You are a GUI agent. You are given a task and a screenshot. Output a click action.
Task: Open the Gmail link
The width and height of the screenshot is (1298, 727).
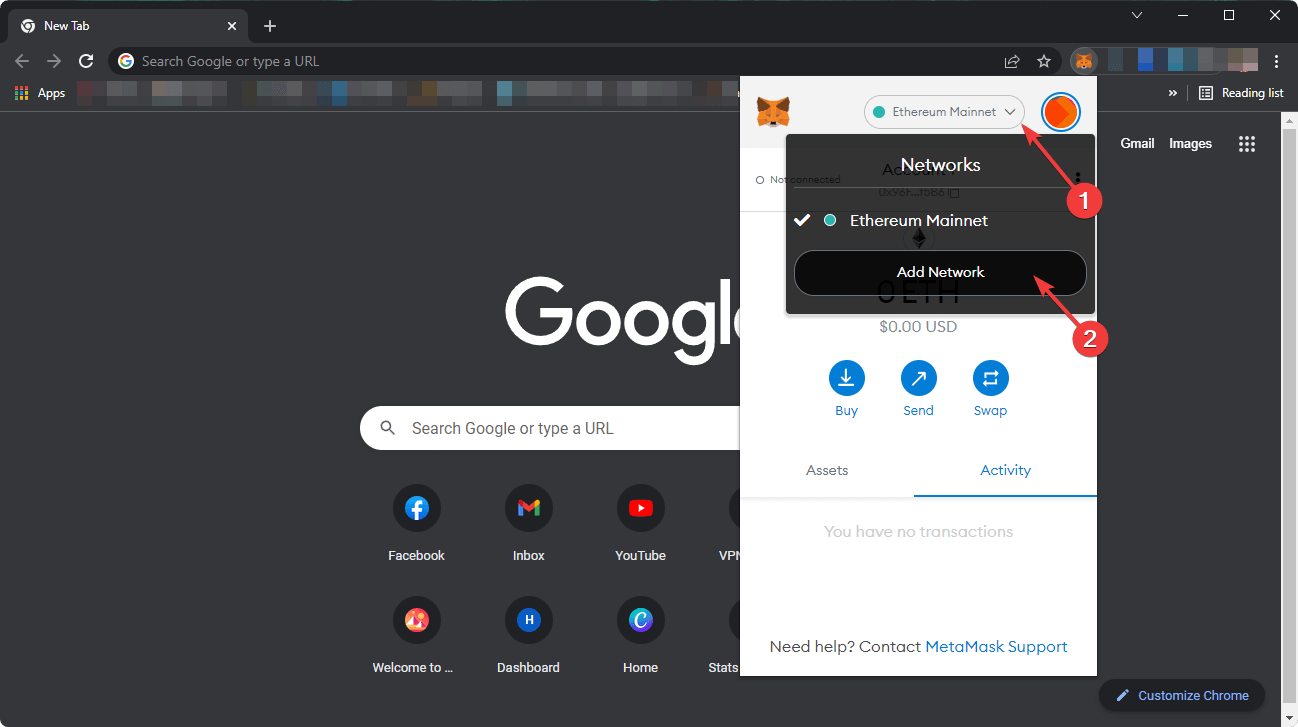point(1137,143)
